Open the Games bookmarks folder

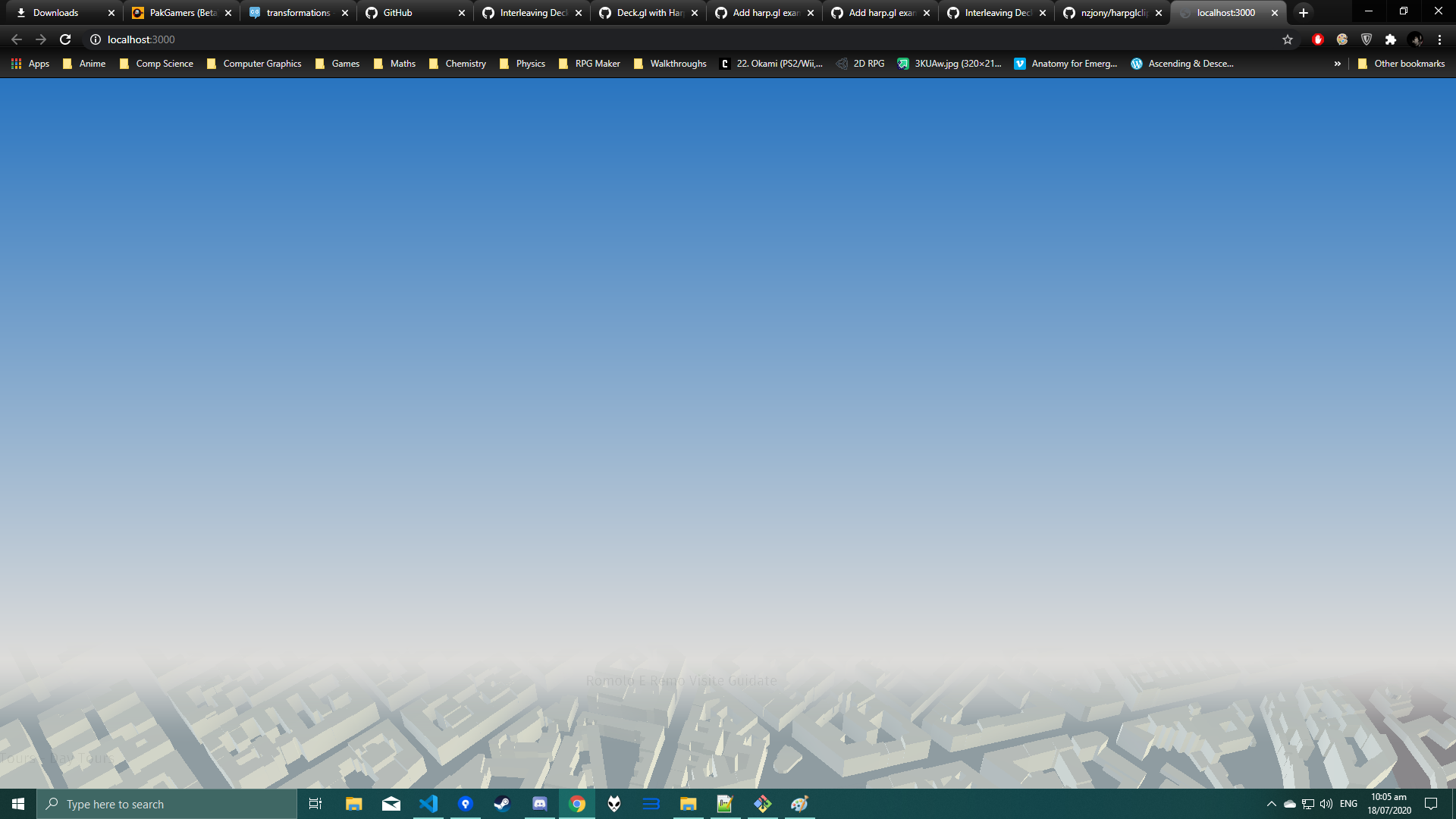(x=337, y=64)
